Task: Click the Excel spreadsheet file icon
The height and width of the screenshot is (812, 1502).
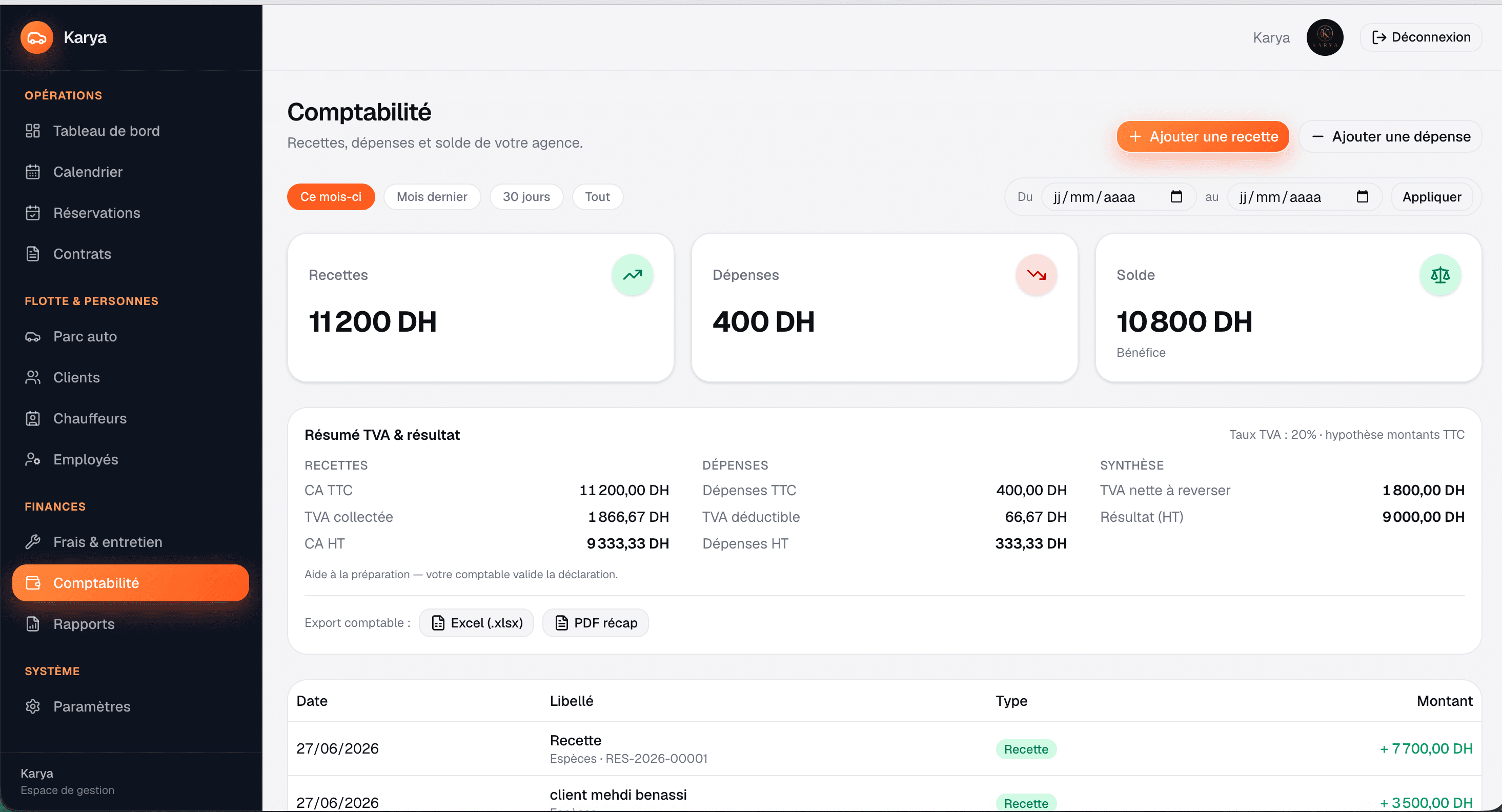Action: [438, 623]
